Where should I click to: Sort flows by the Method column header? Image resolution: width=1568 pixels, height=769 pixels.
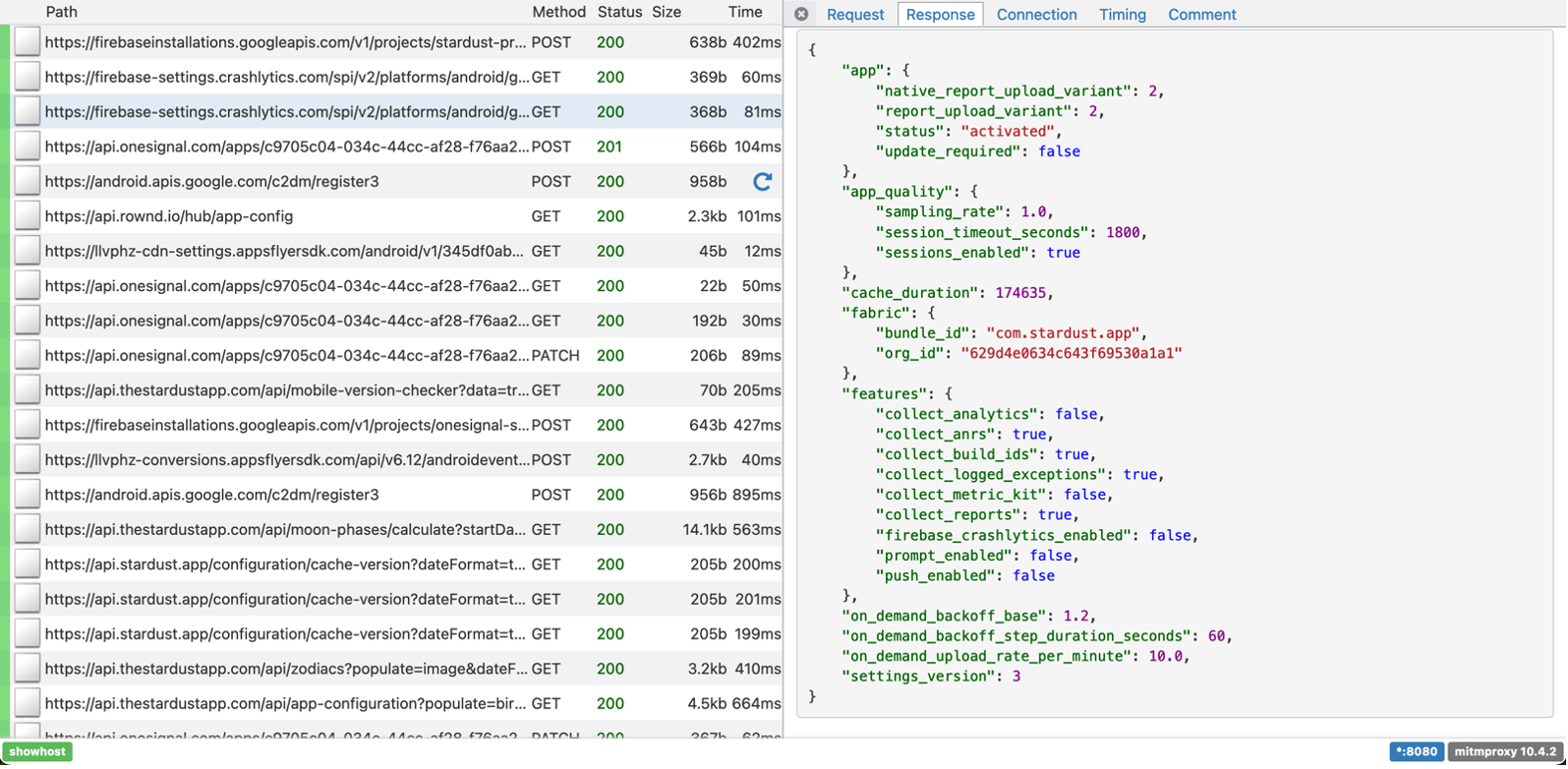coord(558,12)
